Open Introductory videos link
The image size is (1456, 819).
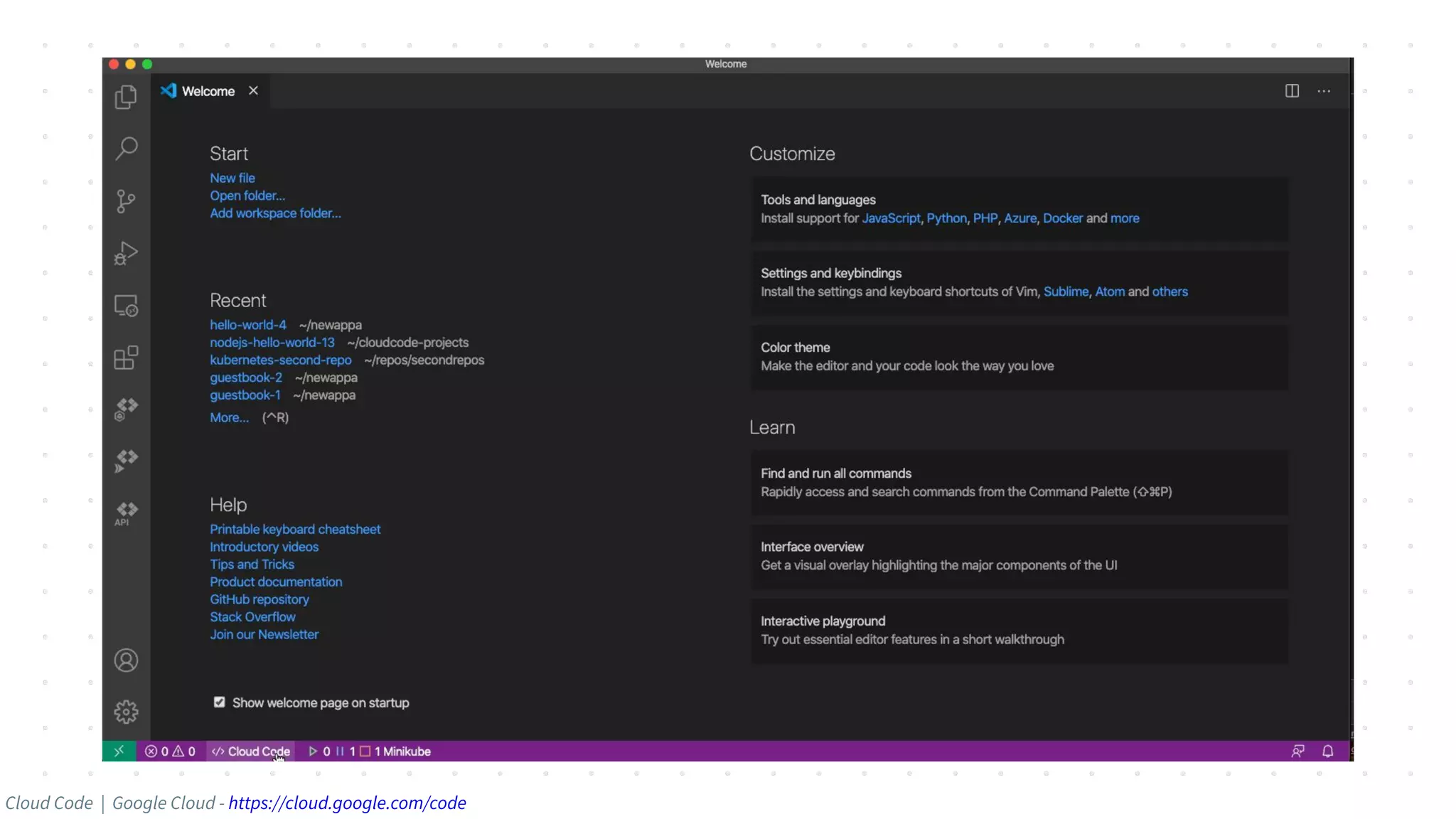pos(264,547)
